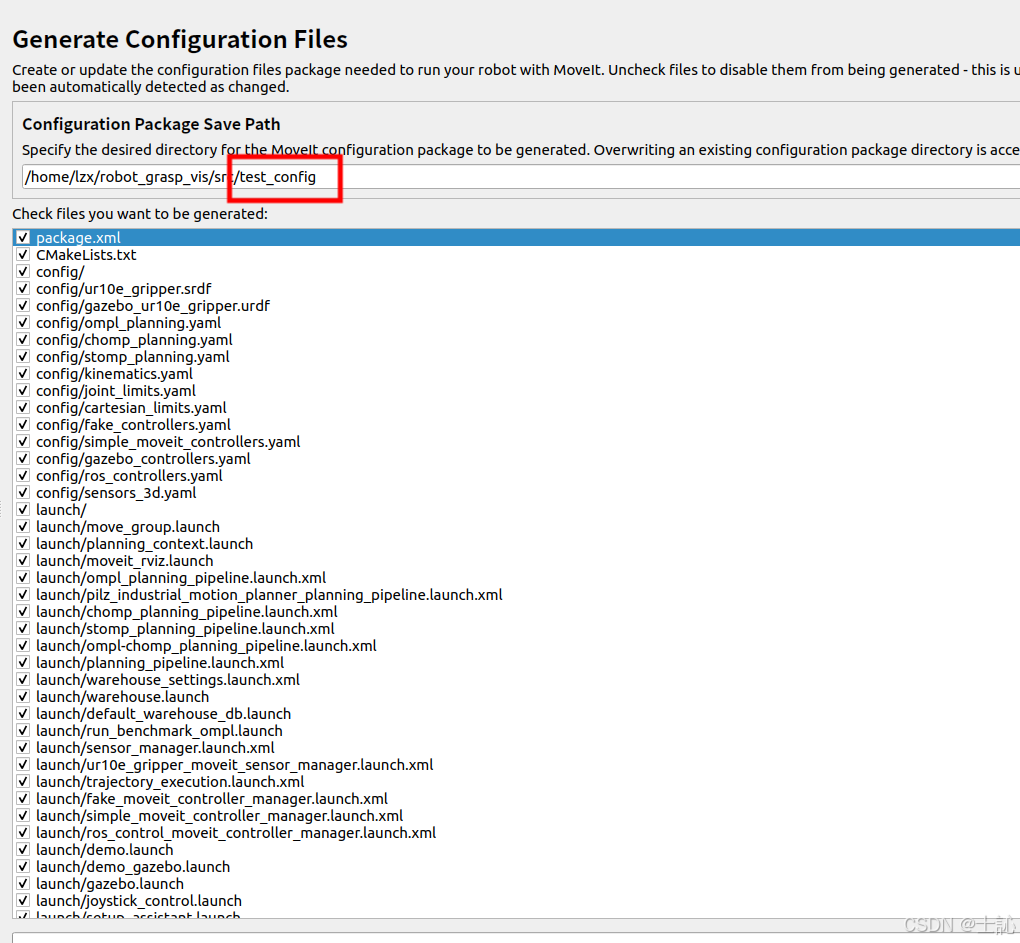This screenshot has width=1020, height=943.
Task: Toggle the config/ folder checkbox
Action: [23, 271]
